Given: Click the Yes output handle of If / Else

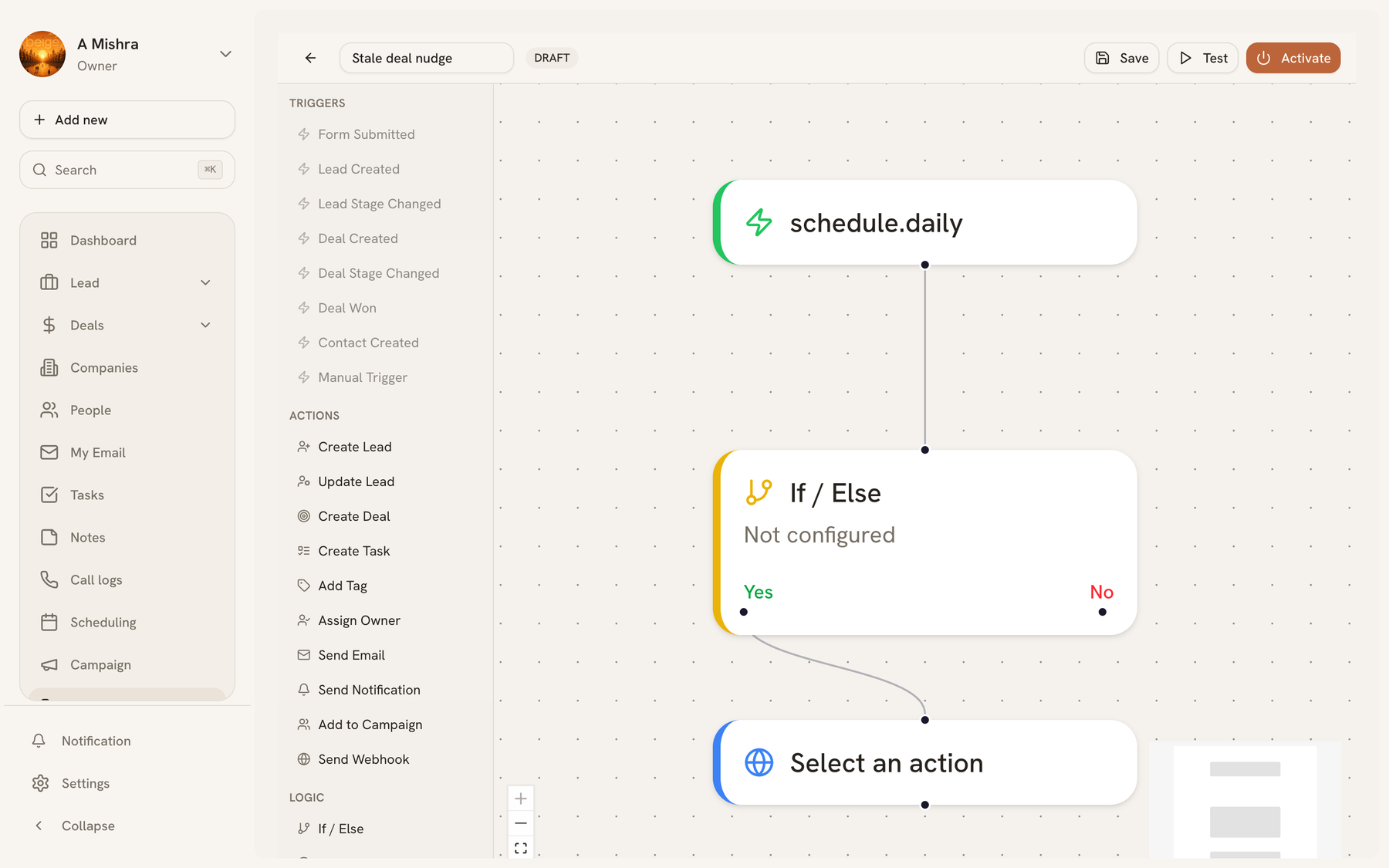Looking at the screenshot, I should point(744,612).
